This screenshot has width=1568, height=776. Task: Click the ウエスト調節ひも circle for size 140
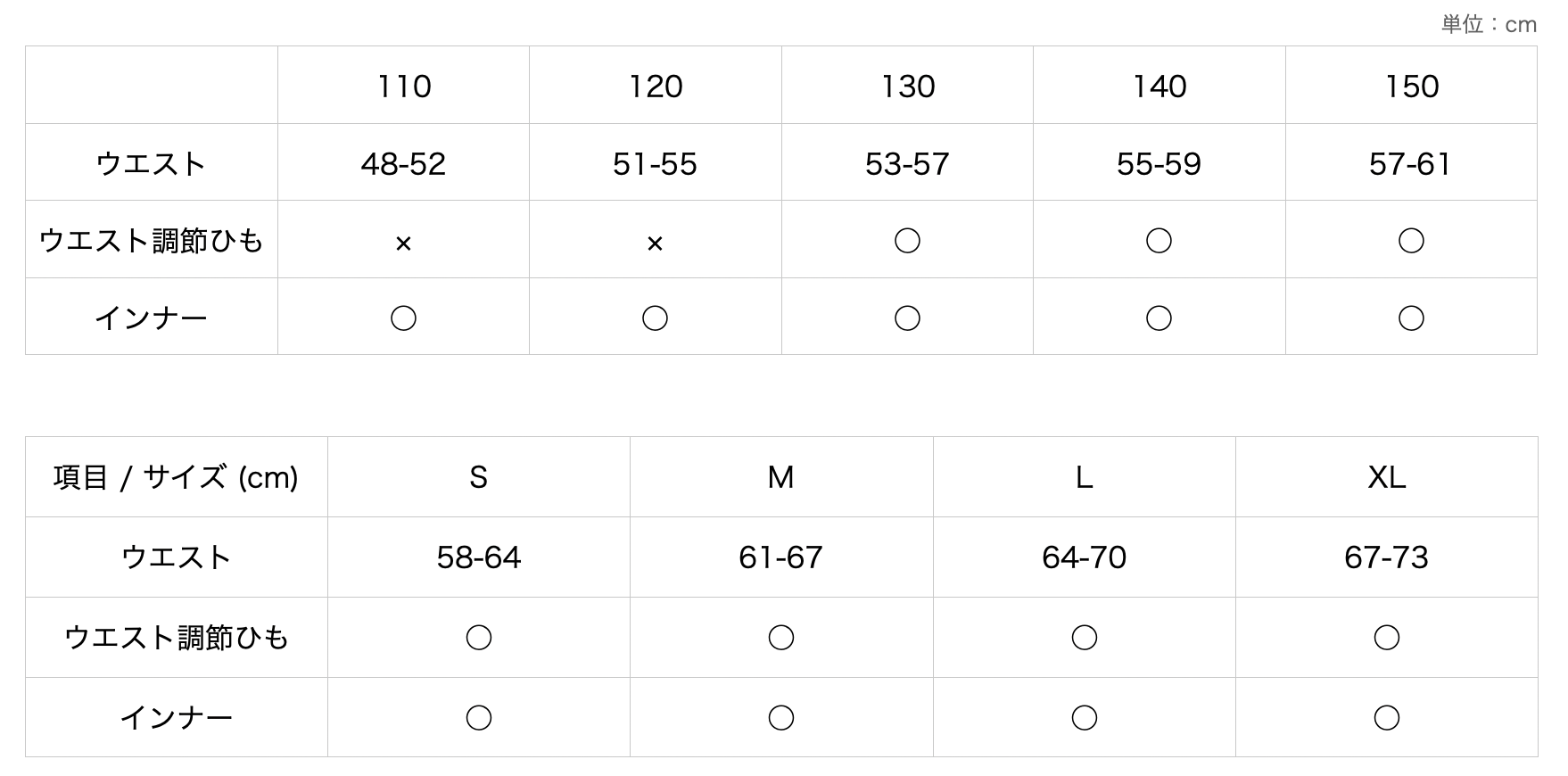[x=1159, y=241]
